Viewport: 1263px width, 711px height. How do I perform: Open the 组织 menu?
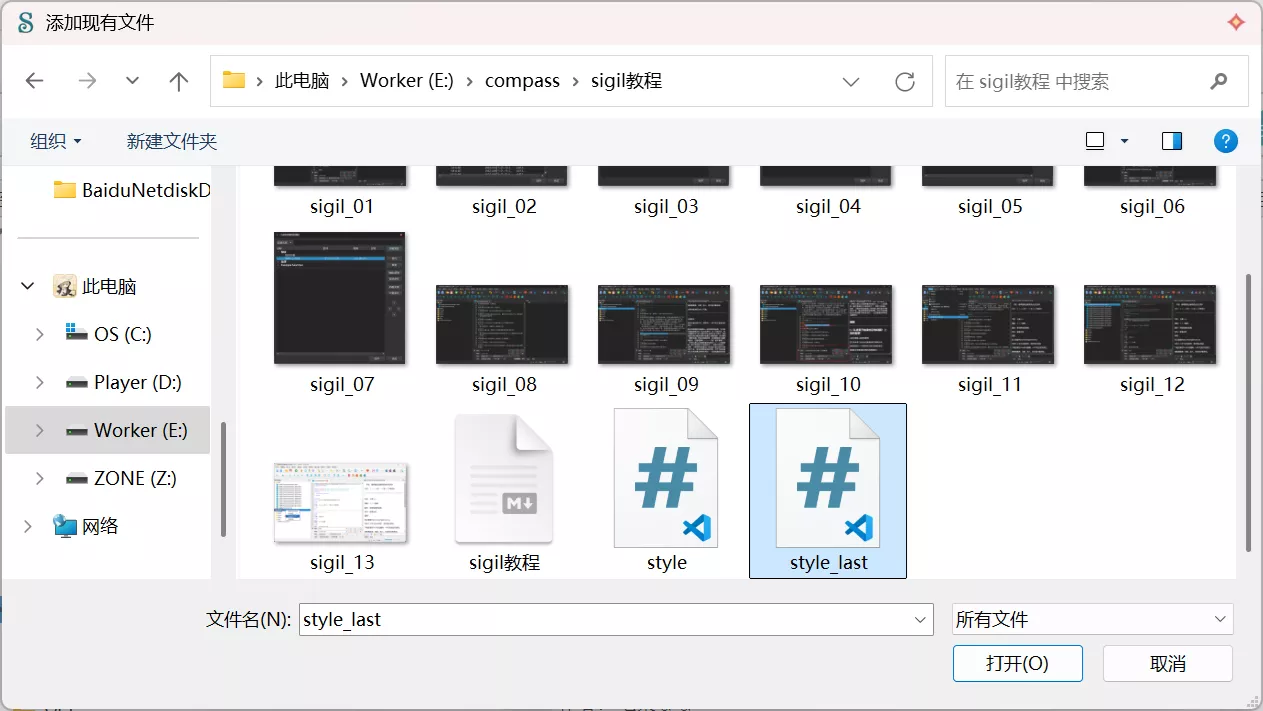(56, 141)
